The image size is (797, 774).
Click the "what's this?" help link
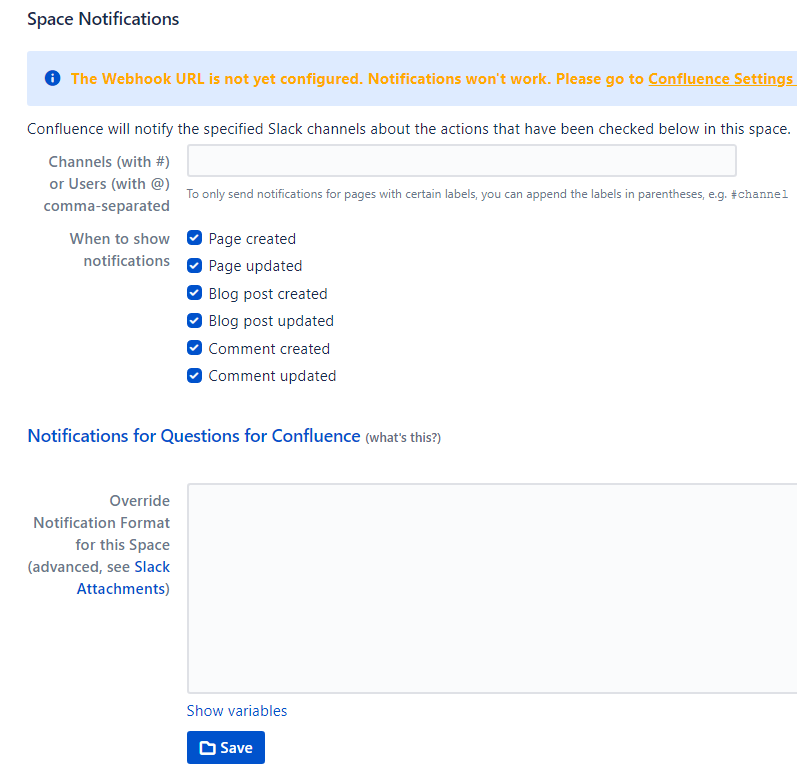pos(403,438)
